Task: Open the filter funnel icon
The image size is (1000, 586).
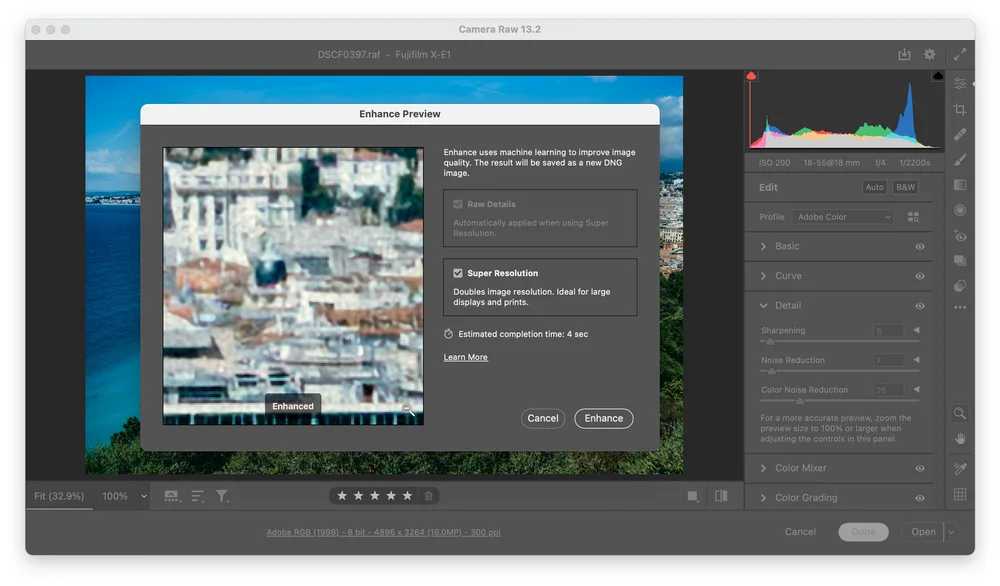Action: (x=222, y=496)
